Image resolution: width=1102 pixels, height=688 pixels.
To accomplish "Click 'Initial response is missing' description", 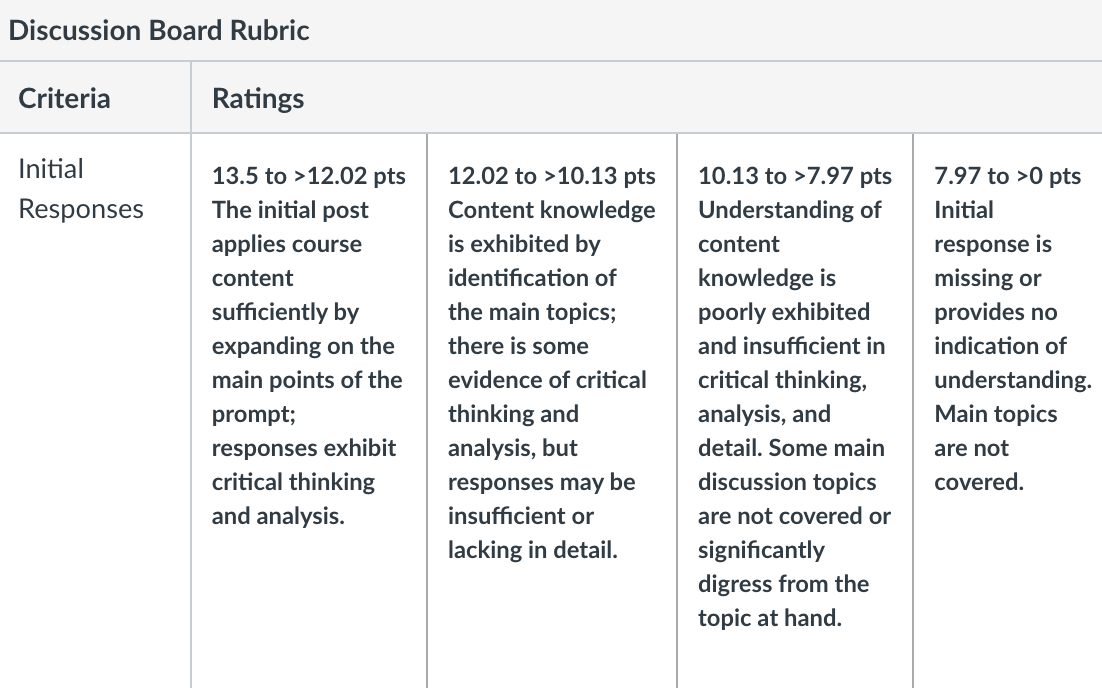I will [x=993, y=244].
